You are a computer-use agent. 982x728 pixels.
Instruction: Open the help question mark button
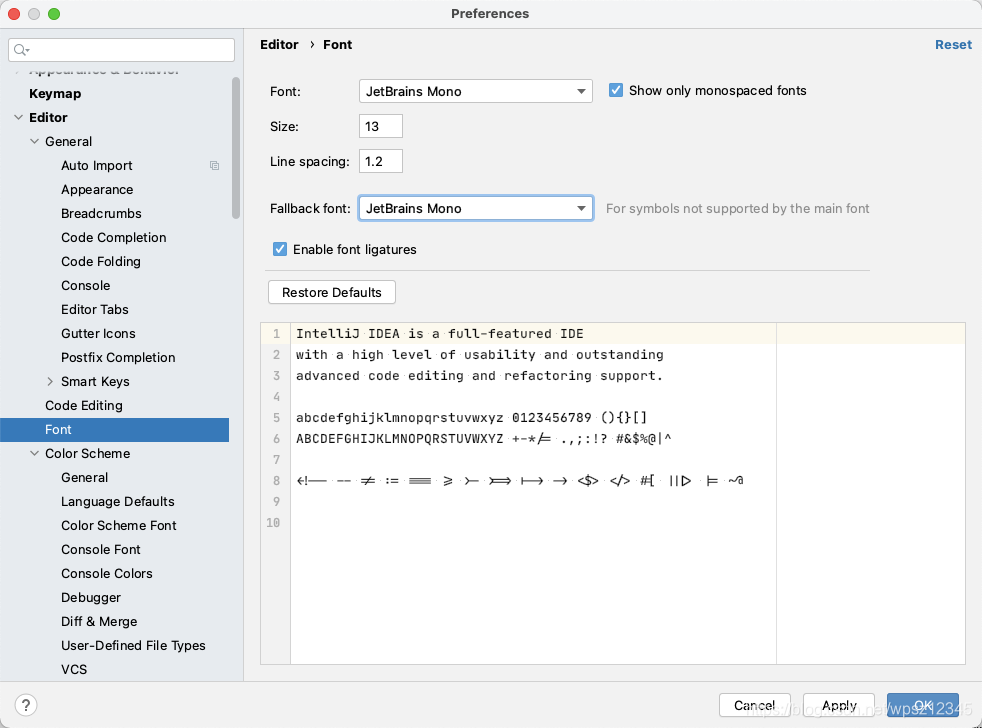click(26, 705)
